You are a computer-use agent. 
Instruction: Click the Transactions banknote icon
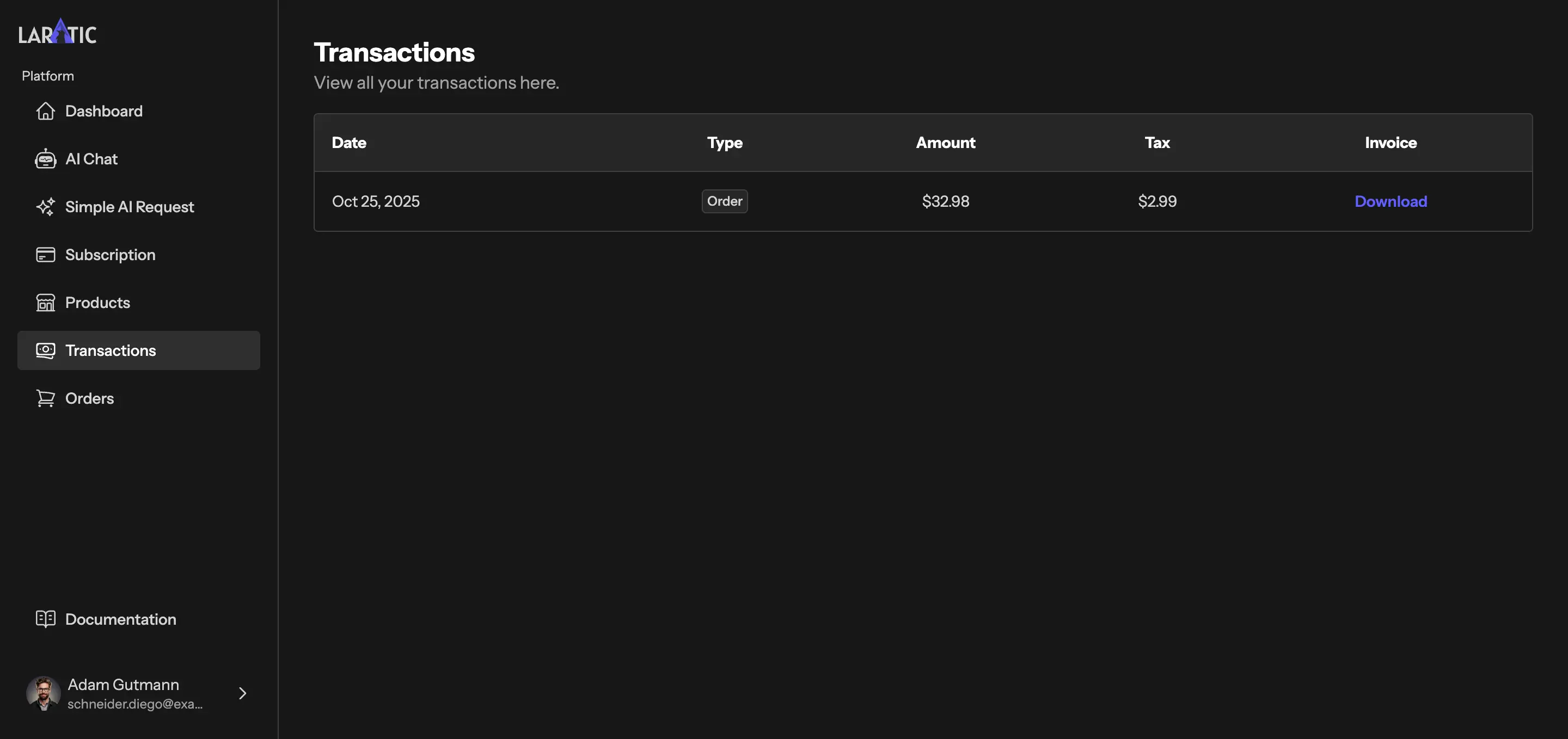(45, 350)
